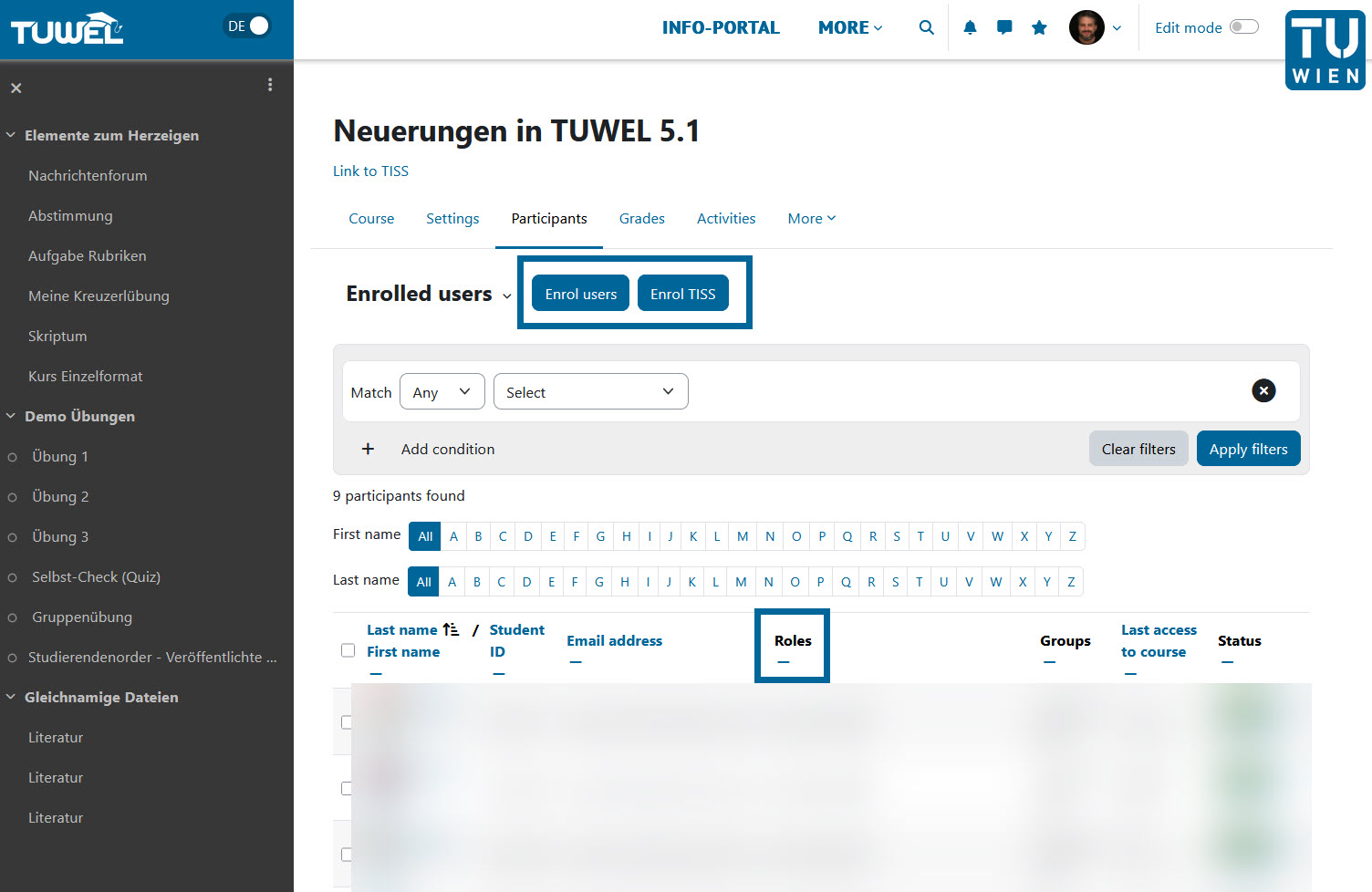Open the search magnifier icon
Viewport: 1372px width, 892px height.
tap(926, 27)
